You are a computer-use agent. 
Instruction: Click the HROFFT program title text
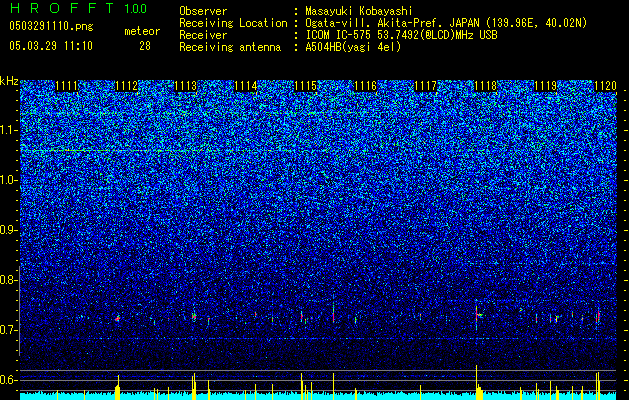[63, 8]
